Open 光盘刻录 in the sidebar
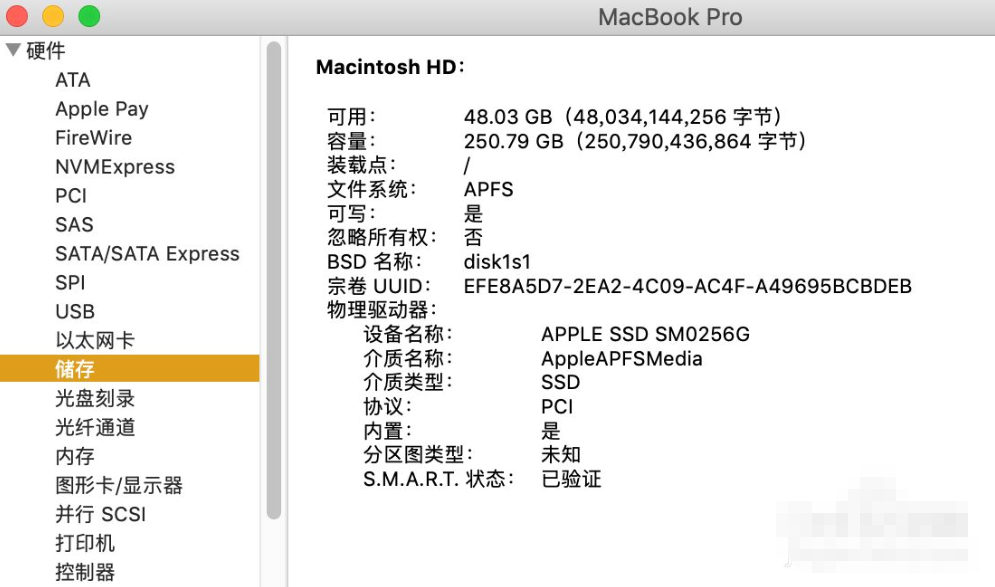This screenshot has width=995, height=587. tap(94, 398)
